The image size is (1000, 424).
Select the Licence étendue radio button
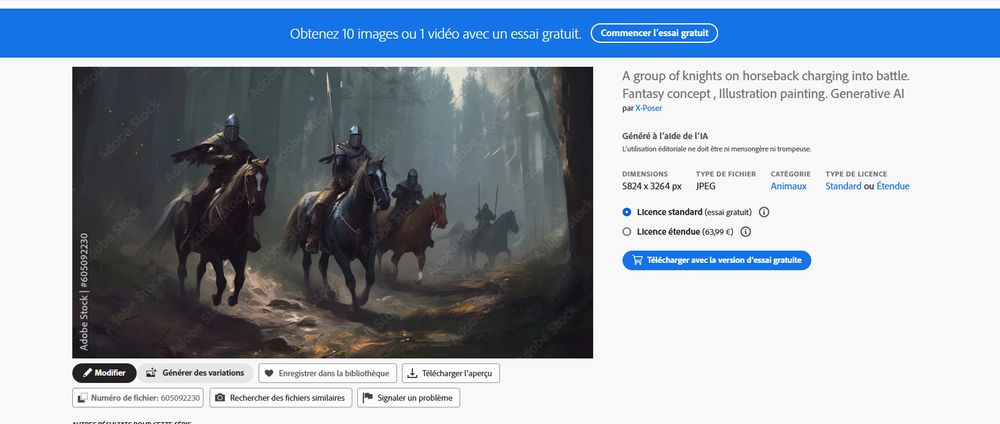[x=627, y=232]
